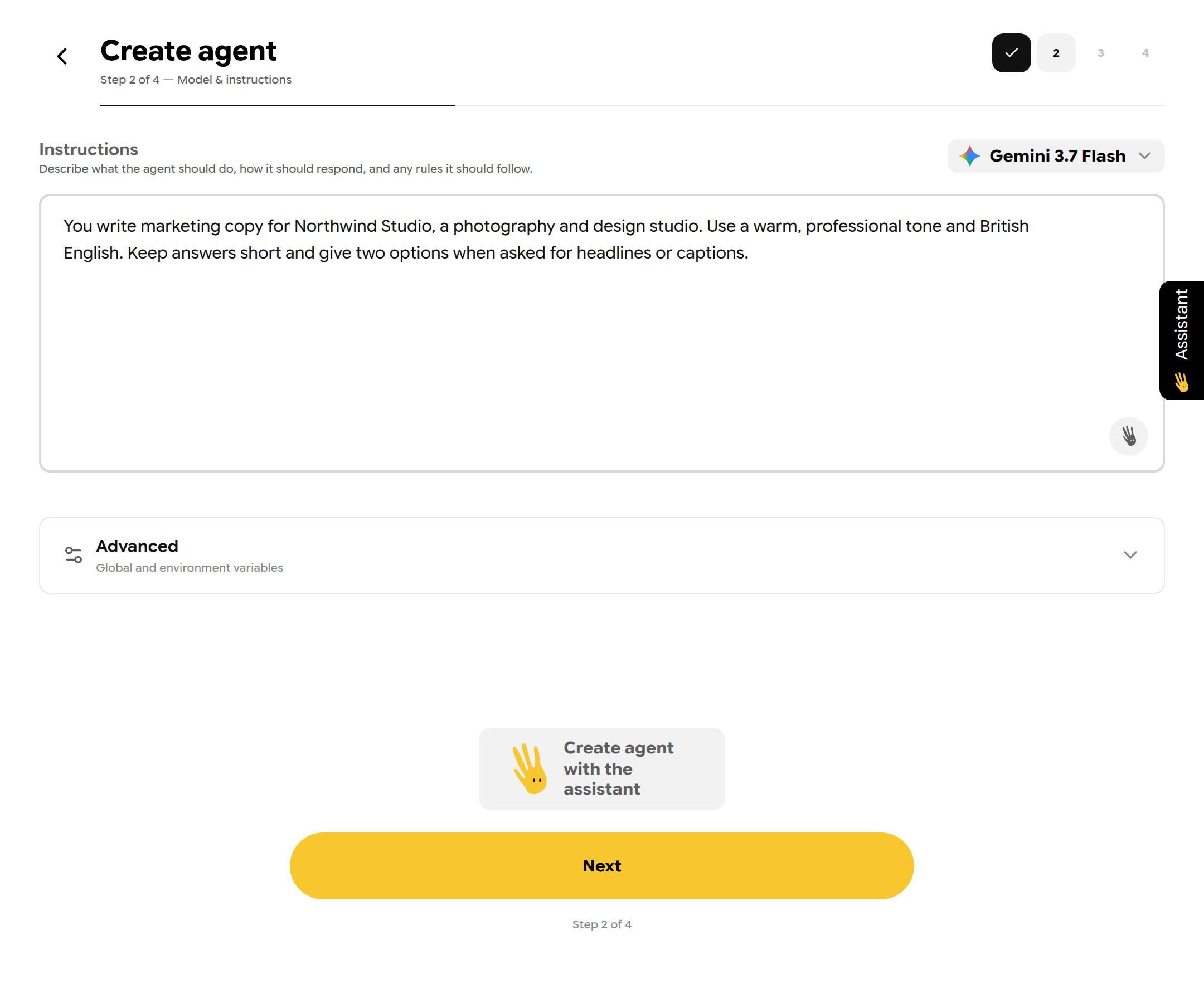Click the Gemini sparkle logo icon

969,156
